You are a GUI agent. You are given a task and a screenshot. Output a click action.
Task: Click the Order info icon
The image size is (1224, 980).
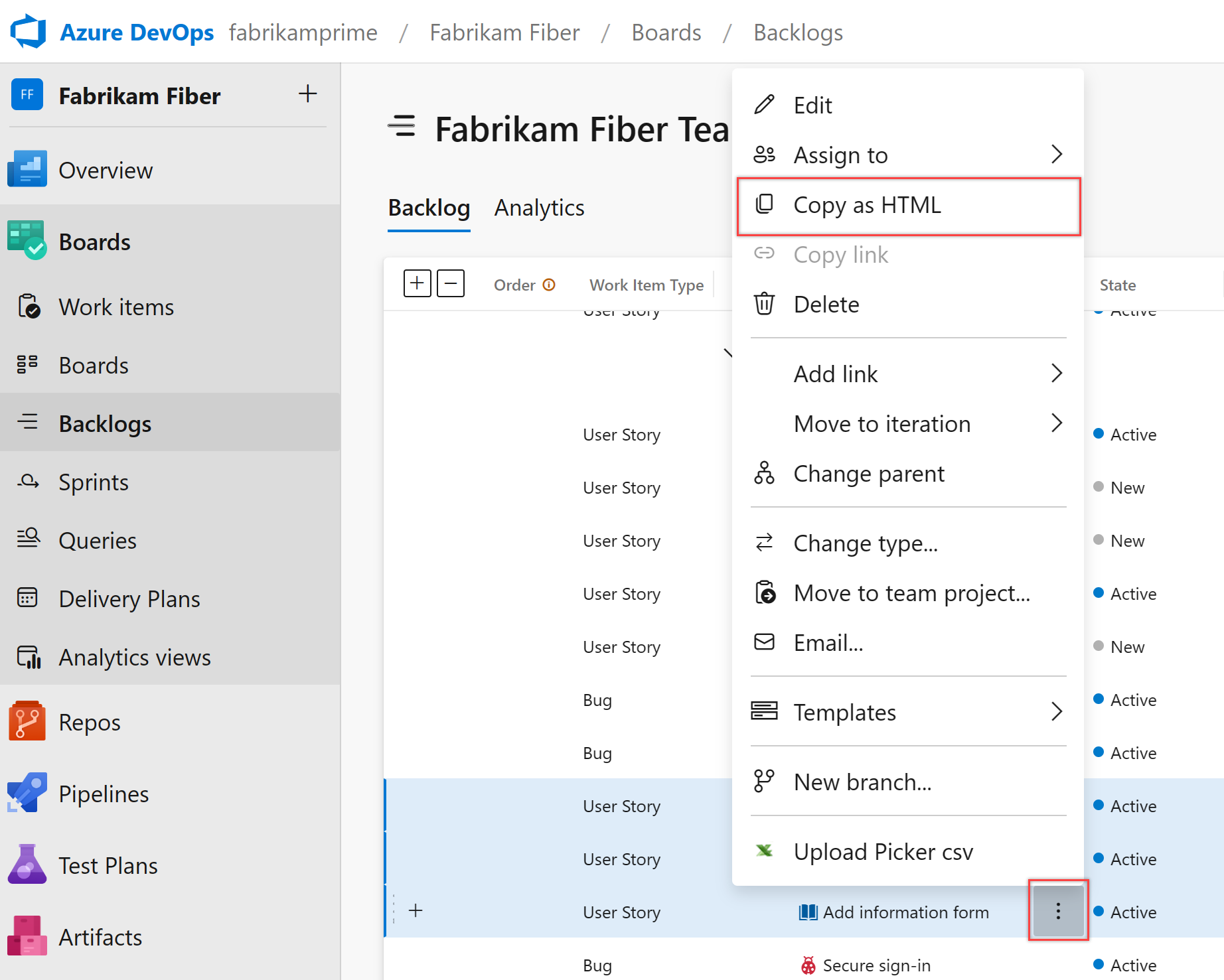549,285
